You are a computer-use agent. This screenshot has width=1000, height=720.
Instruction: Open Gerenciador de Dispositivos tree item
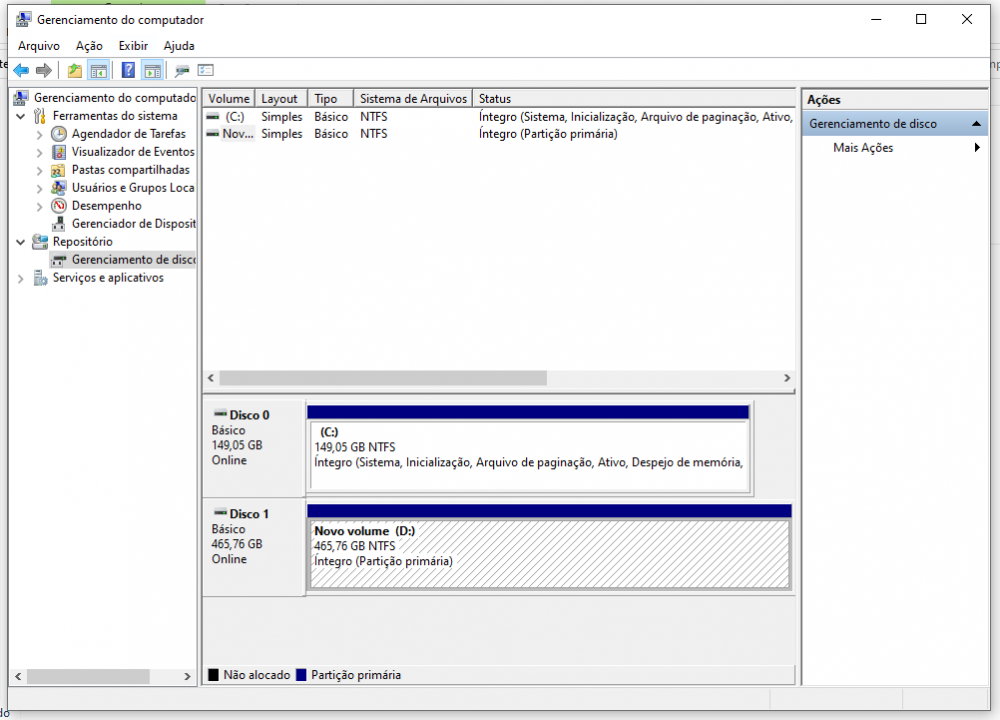pos(133,224)
